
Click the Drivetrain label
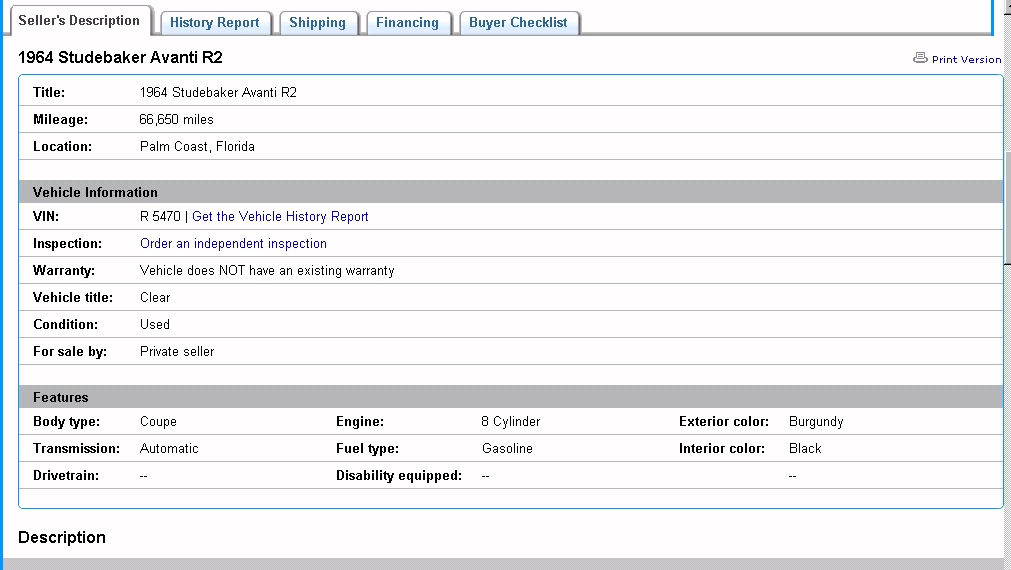[66, 476]
